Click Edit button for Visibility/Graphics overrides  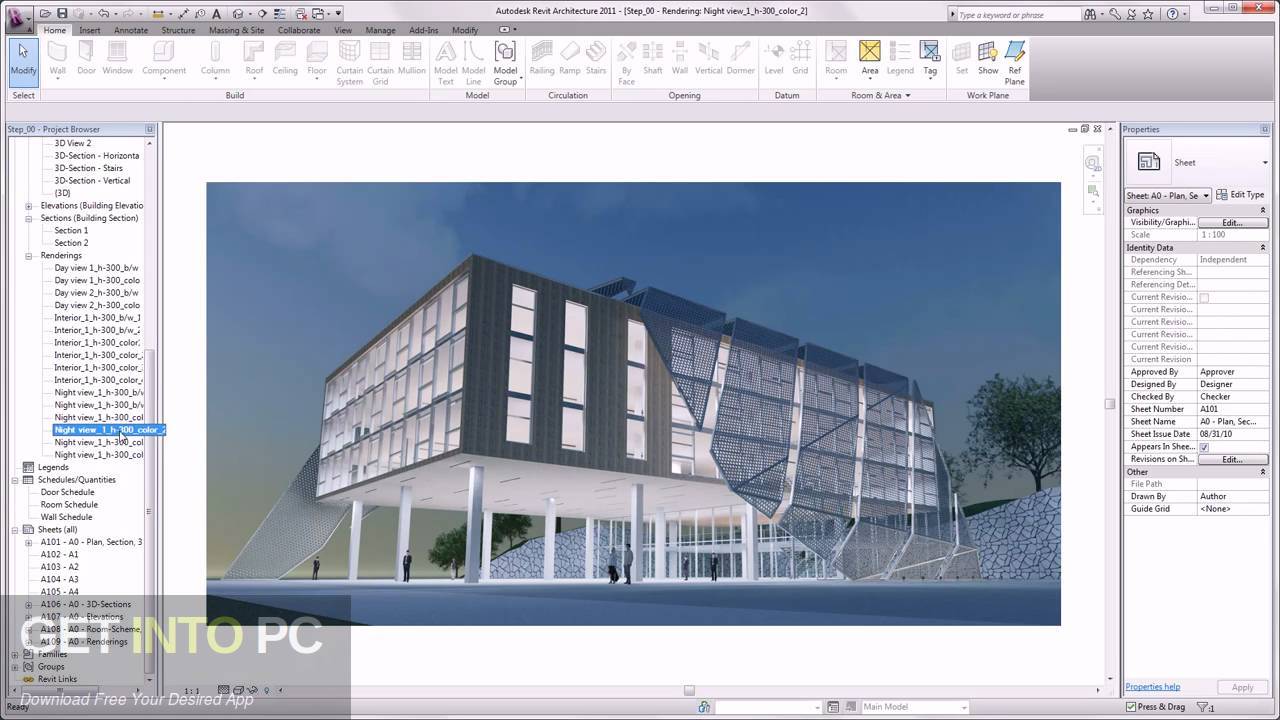tap(1231, 222)
